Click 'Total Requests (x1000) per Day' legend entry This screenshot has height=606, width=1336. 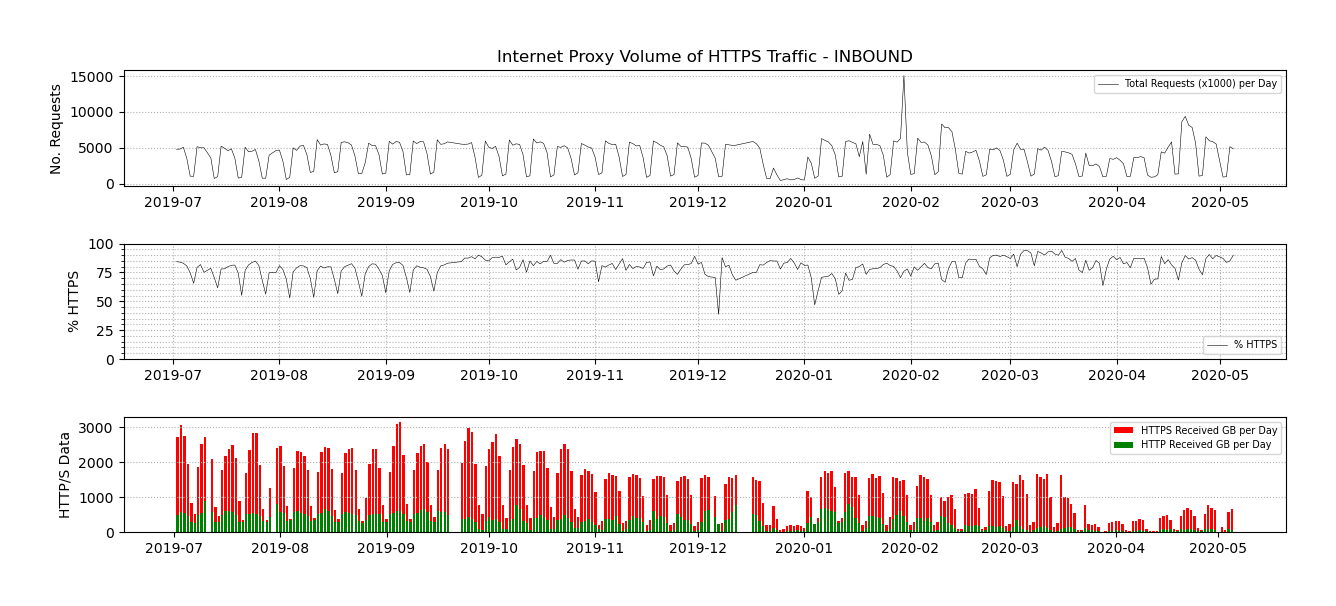[1187, 84]
